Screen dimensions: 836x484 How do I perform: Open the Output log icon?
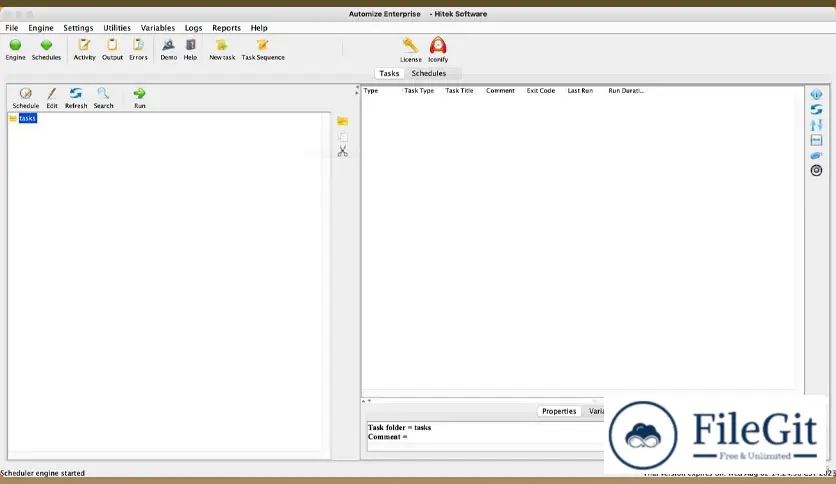click(x=112, y=45)
